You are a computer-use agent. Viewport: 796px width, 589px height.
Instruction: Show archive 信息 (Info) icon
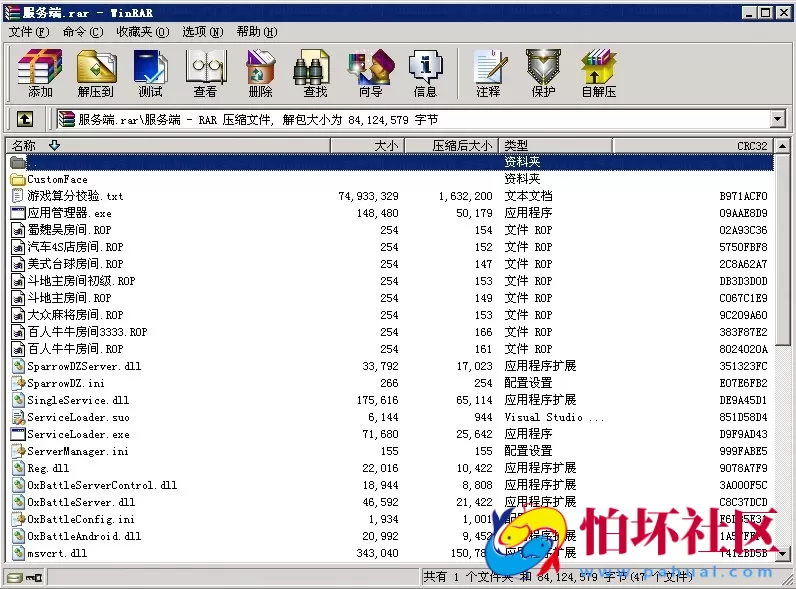[425, 73]
